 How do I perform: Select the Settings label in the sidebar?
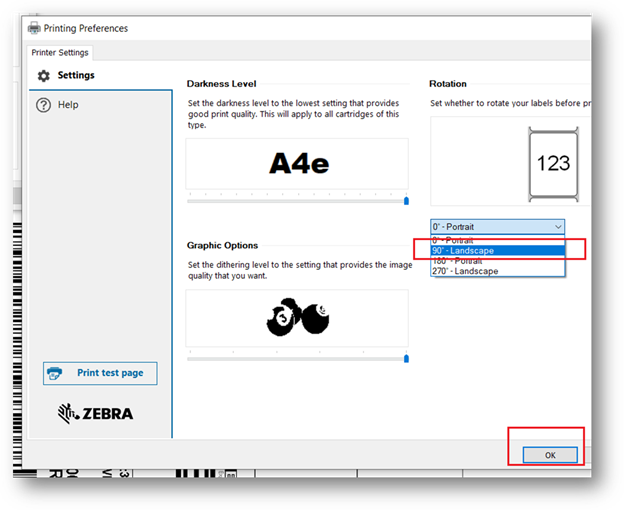coord(76,76)
